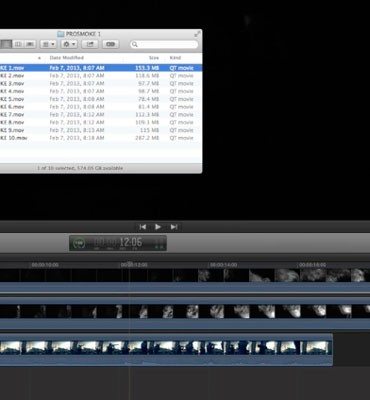Screen dimensions: 370x400
Task: Select the 115 MB movie file row
Action: (x=101, y=130)
